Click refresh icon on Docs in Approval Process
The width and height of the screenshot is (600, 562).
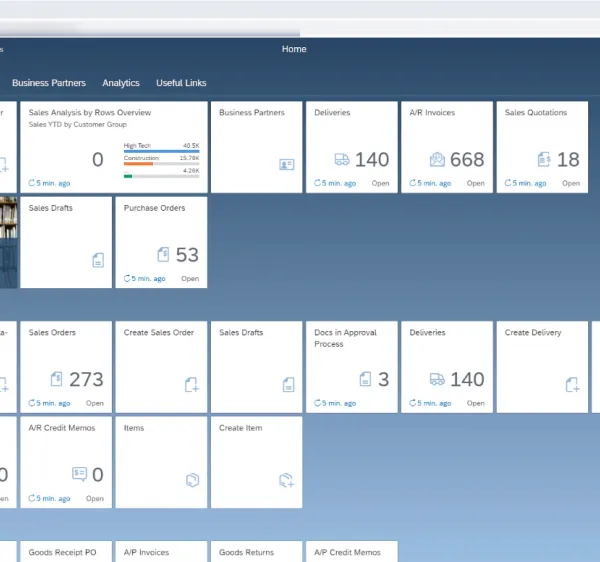point(318,403)
